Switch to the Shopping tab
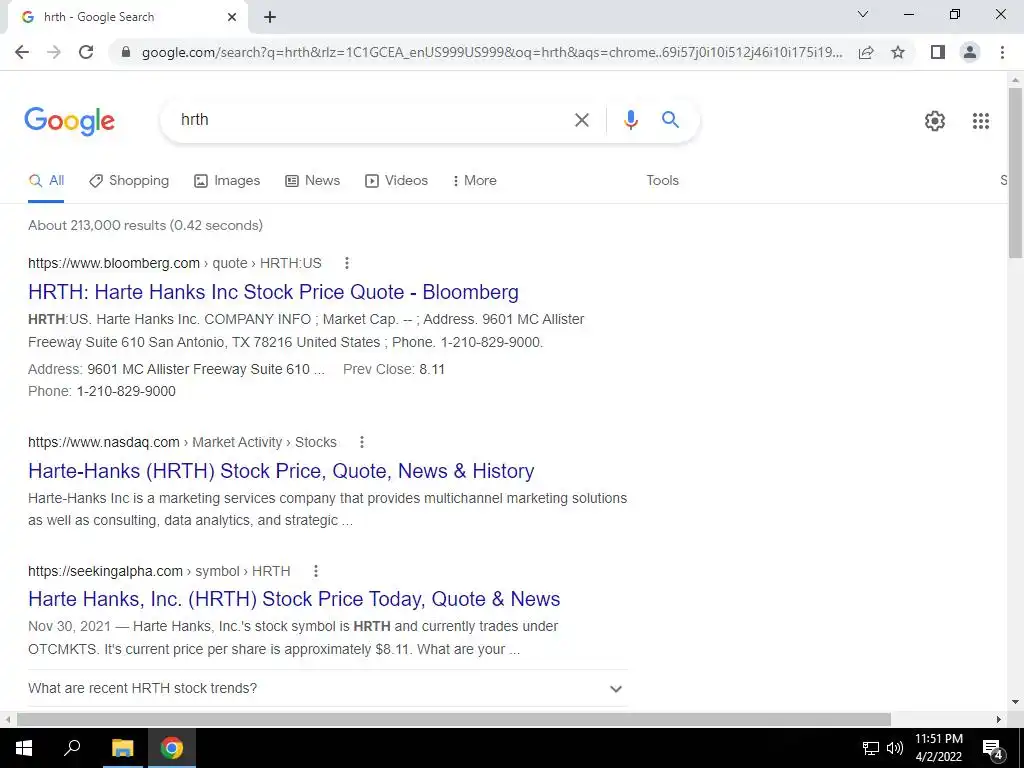The width and height of the screenshot is (1024, 768). (129, 181)
